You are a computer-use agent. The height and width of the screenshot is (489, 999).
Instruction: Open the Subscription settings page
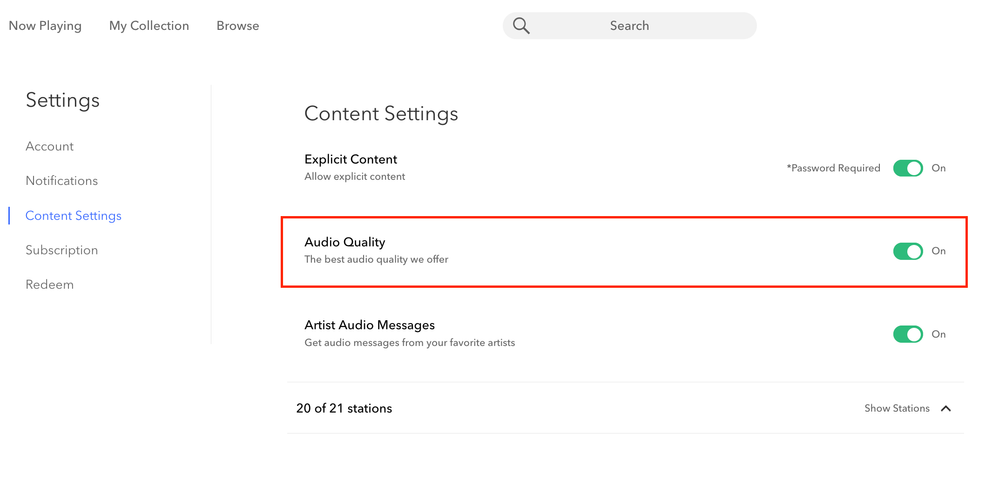[62, 250]
